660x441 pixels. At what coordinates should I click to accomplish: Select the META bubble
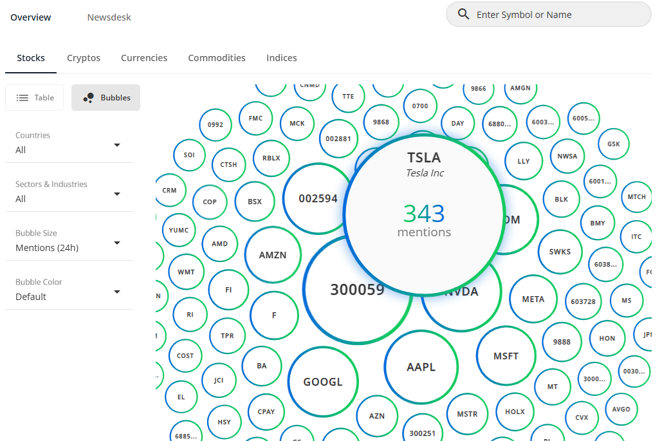[533, 299]
